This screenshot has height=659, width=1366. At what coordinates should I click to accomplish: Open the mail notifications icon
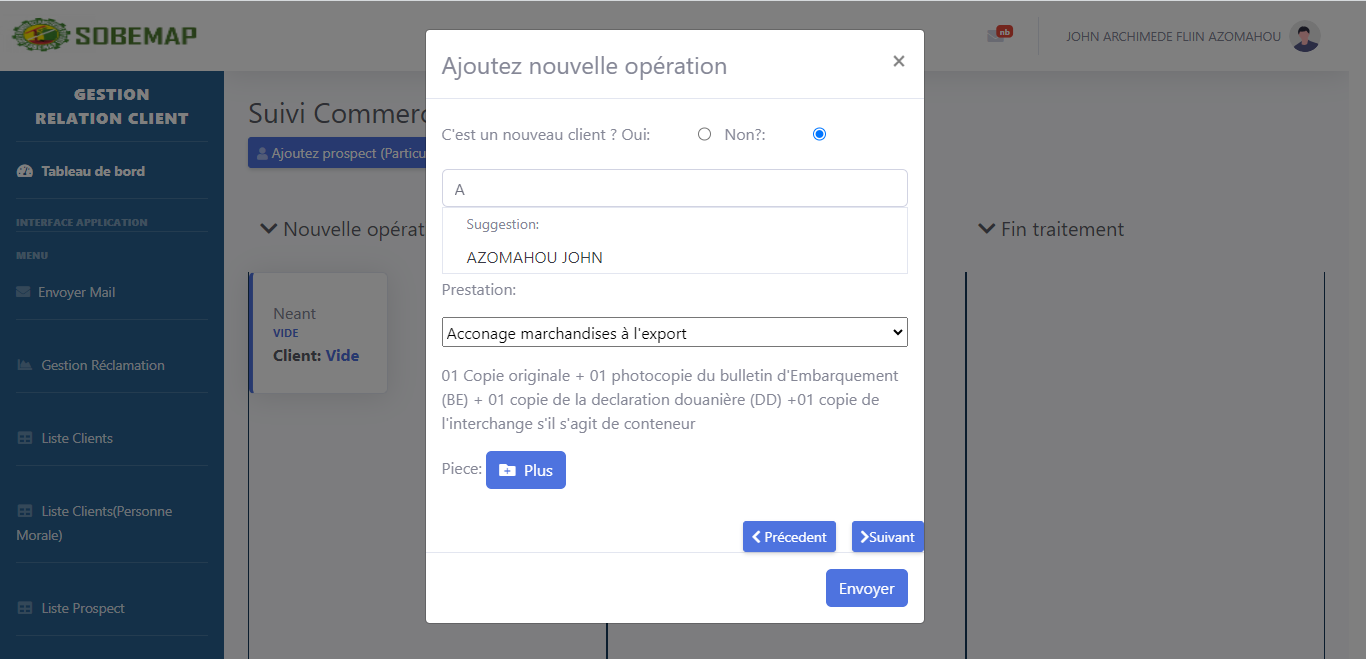997,36
